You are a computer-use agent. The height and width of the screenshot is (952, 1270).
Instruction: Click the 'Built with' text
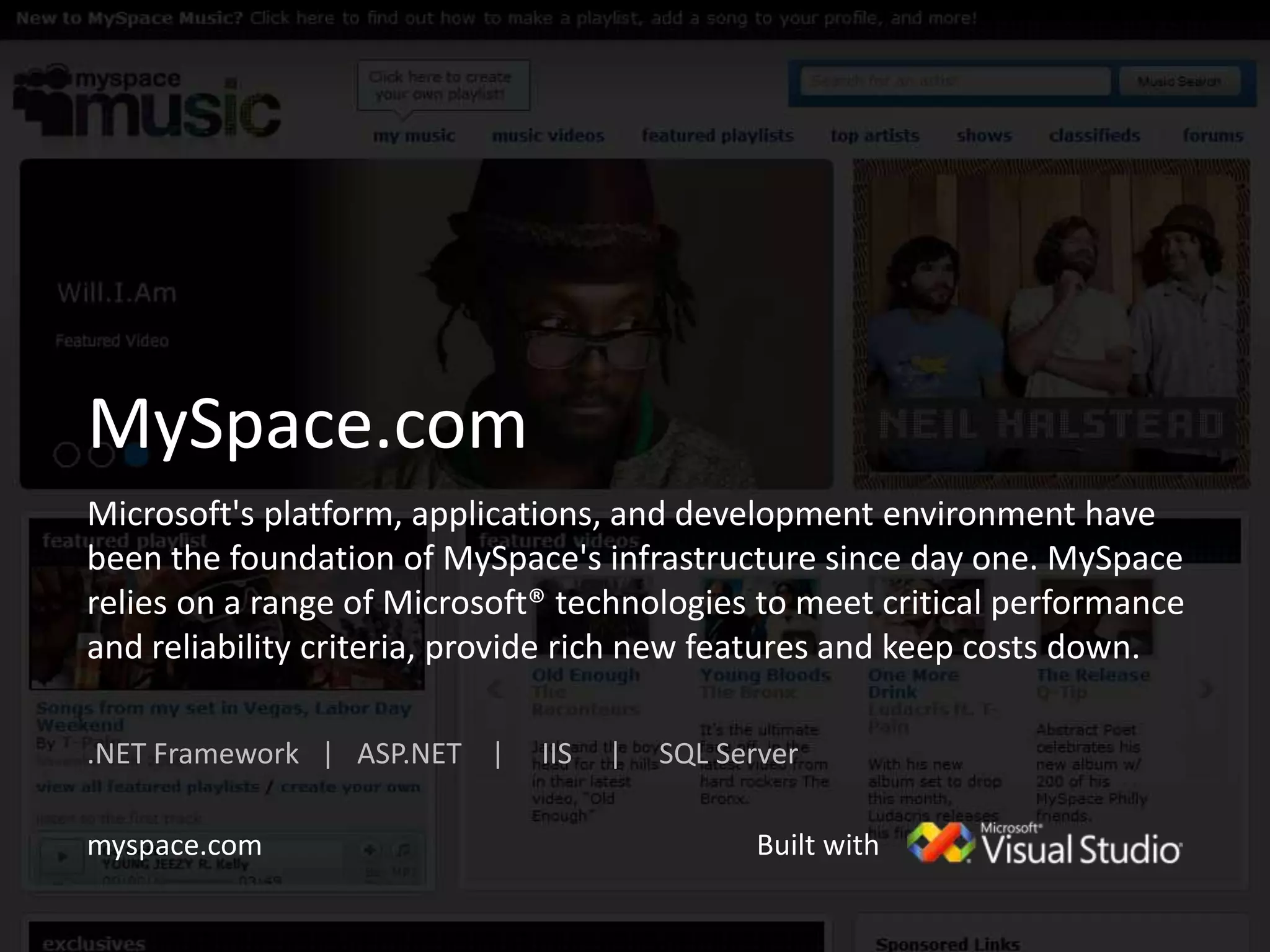(818, 845)
